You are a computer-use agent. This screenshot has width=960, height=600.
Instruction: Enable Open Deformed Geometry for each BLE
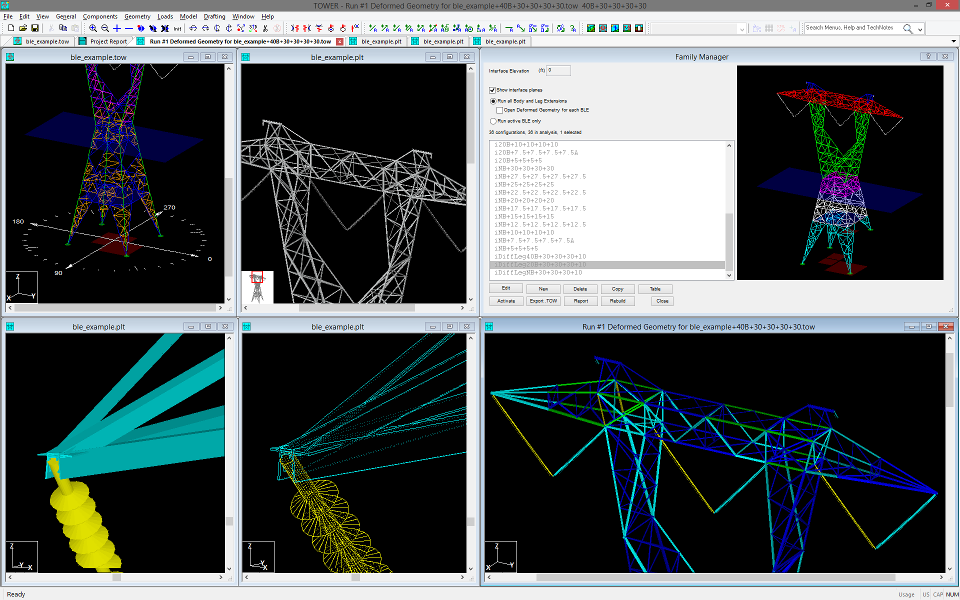tap(500, 111)
